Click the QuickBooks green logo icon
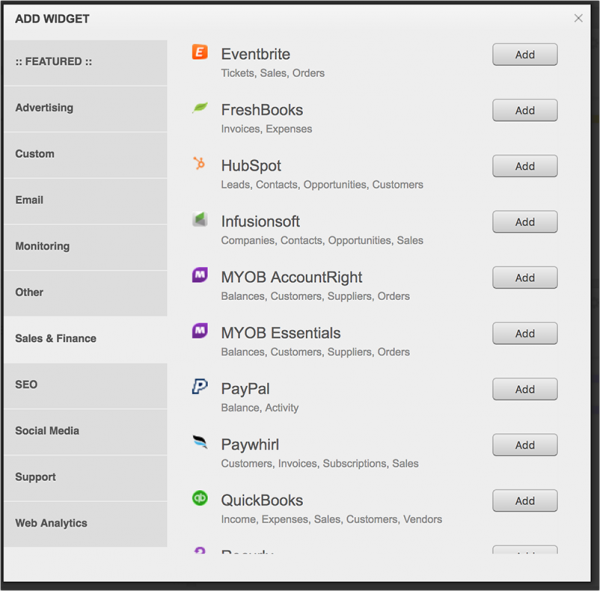Screen dimensions: 600x591 pyautogui.click(x=200, y=498)
